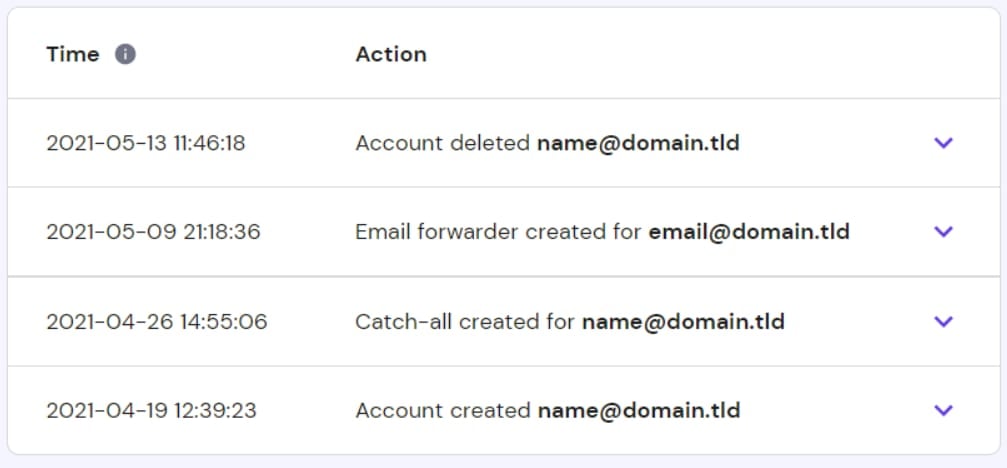Image resolution: width=1007 pixels, height=468 pixels.
Task: Select timestamp 2021-04-26 14:55:06
Action: [x=157, y=321]
